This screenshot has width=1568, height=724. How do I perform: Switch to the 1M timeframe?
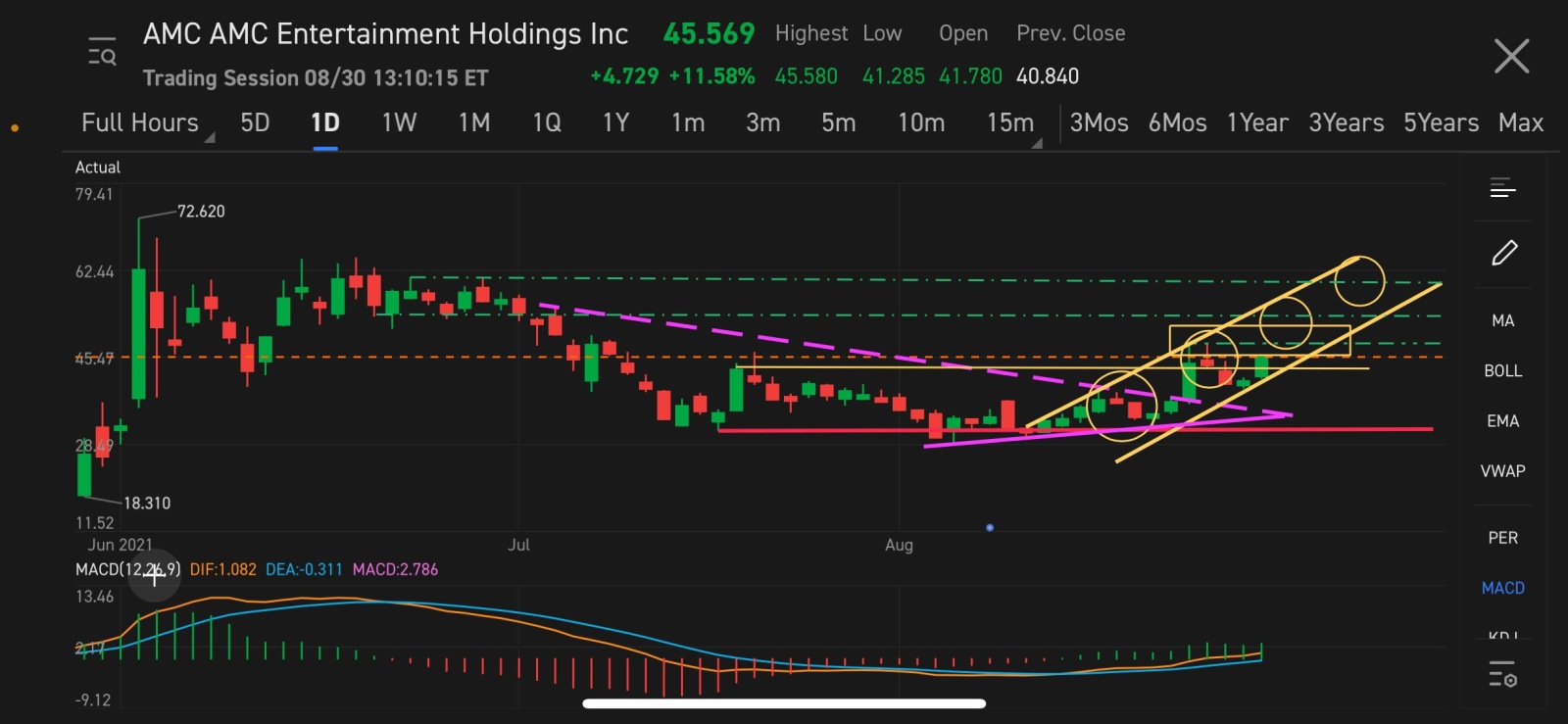(x=474, y=123)
